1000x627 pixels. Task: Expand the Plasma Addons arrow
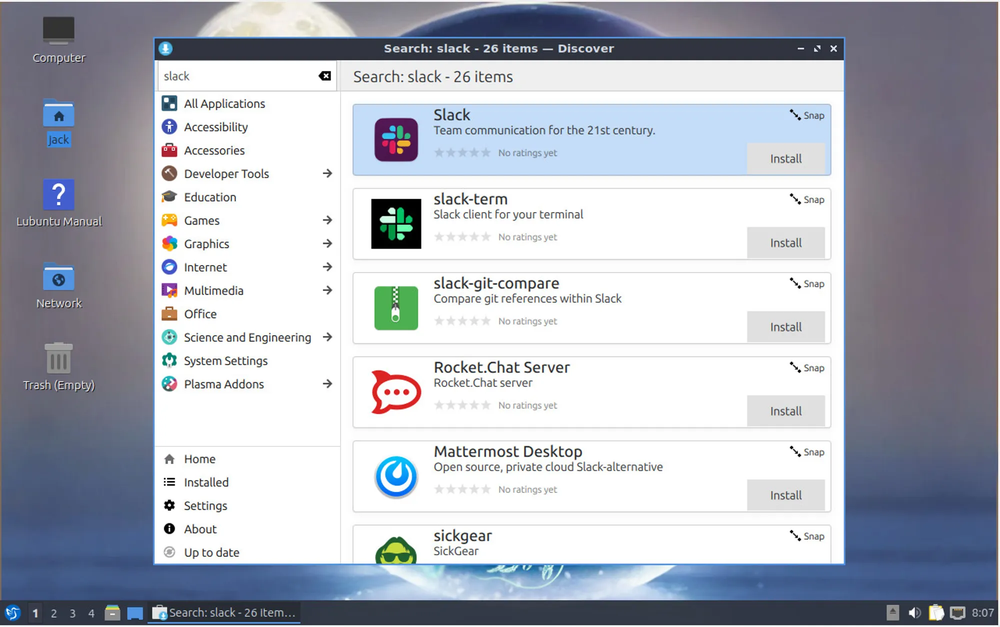327,384
